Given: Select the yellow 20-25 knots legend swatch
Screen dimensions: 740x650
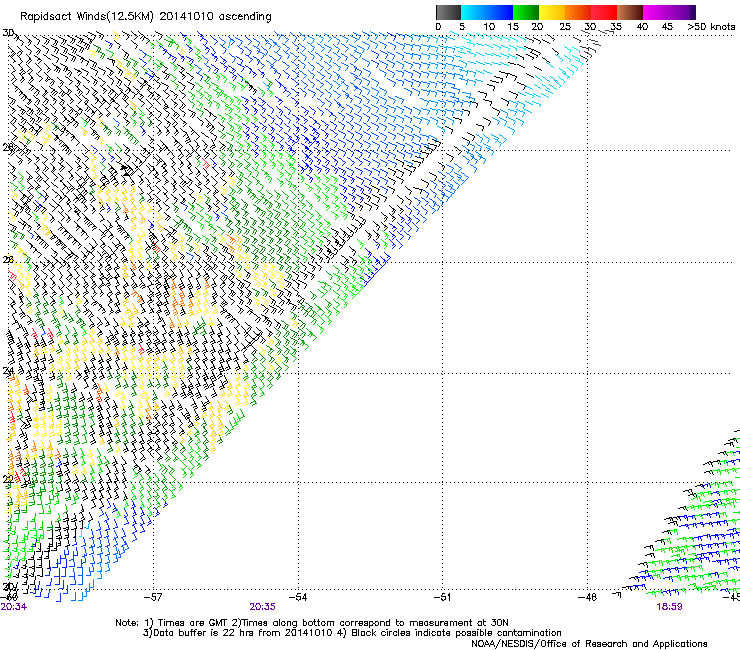Looking at the screenshot, I should [552, 12].
